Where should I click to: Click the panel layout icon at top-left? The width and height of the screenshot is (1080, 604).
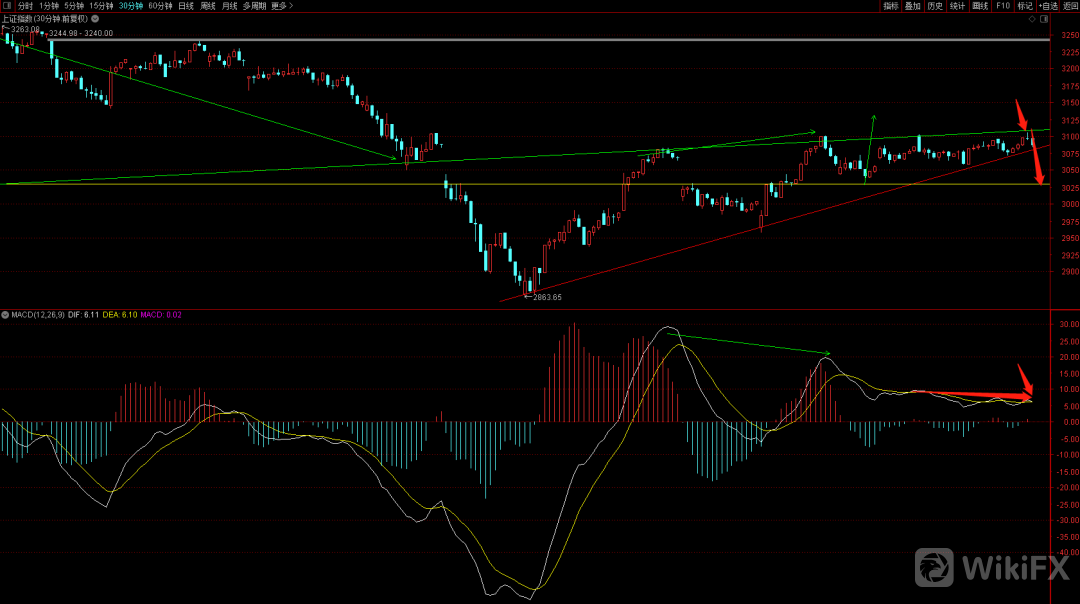click(7, 6)
